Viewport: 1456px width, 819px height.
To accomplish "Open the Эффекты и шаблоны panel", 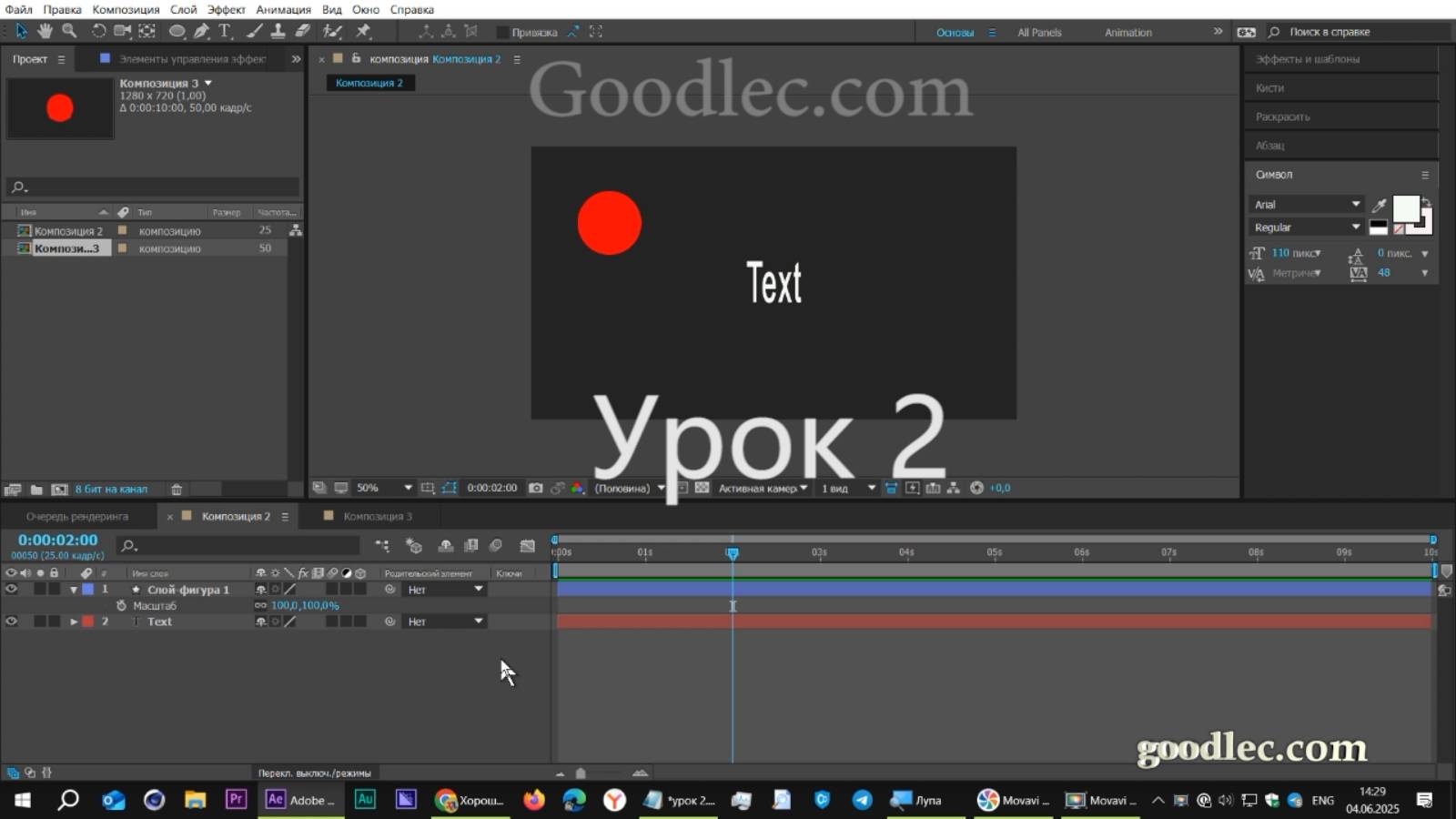I will [x=1308, y=58].
